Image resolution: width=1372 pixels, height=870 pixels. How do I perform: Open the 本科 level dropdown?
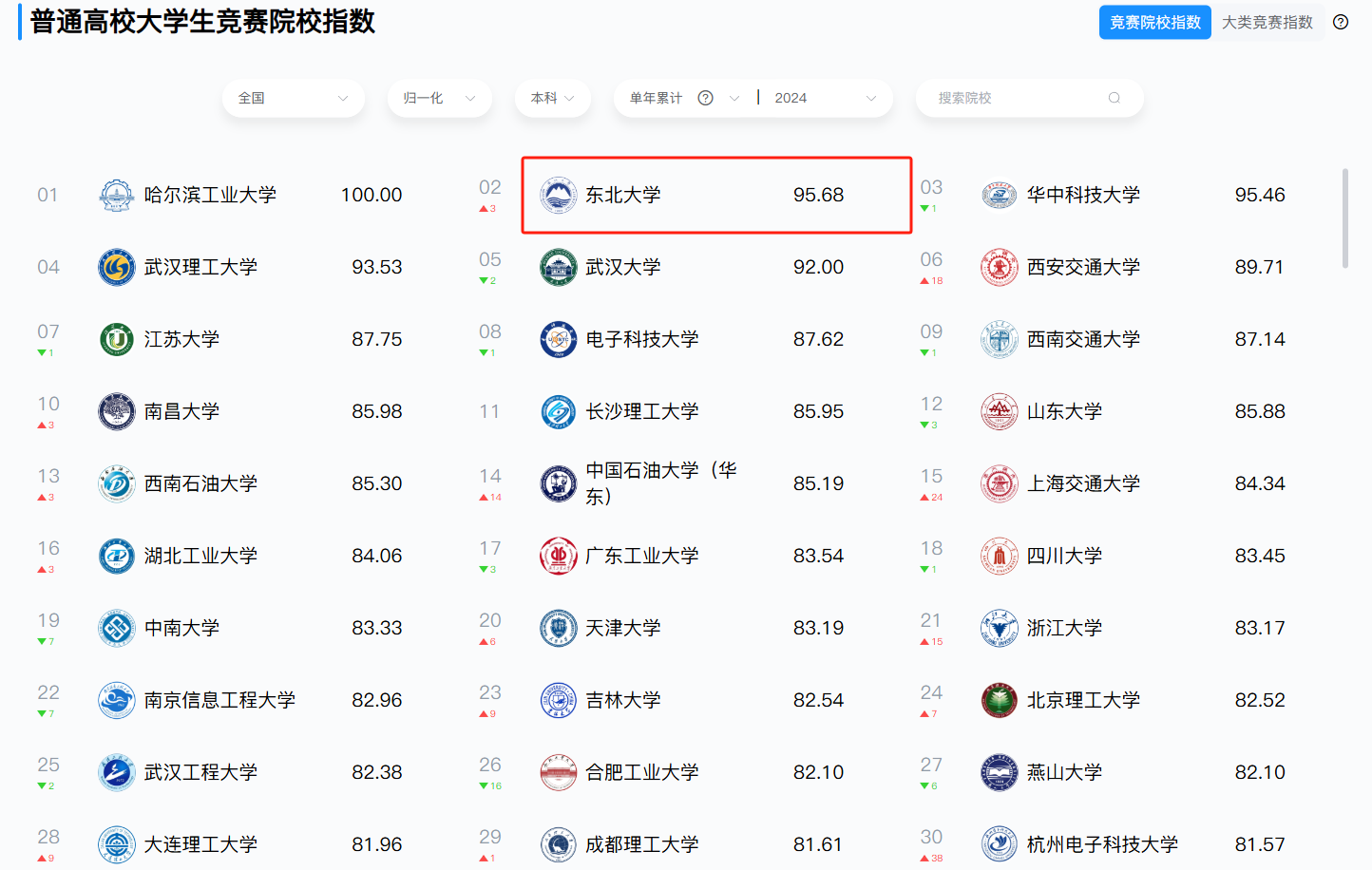click(x=552, y=98)
